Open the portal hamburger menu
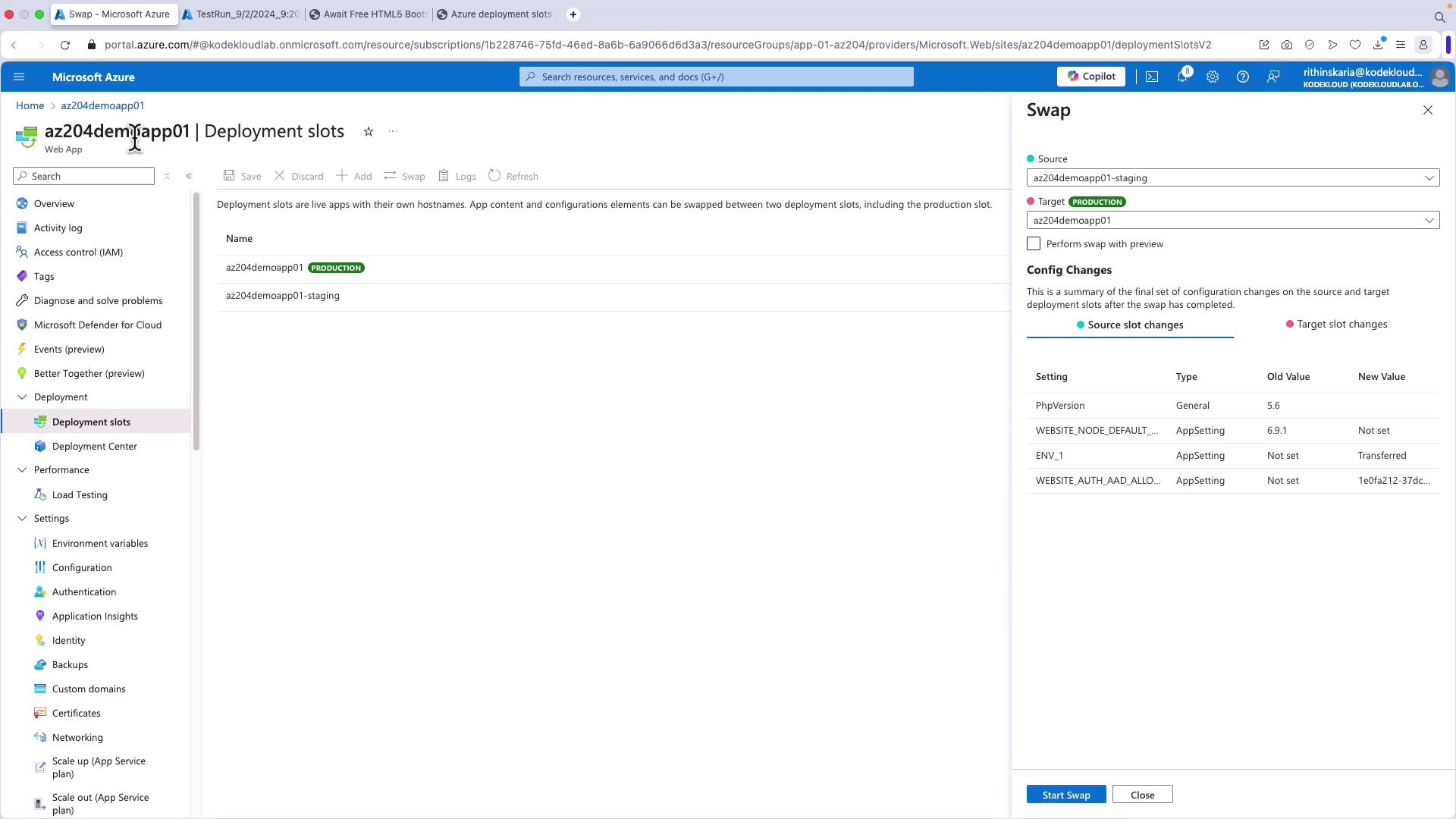This screenshot has width=1456, height=819. [x=20, y=77]
